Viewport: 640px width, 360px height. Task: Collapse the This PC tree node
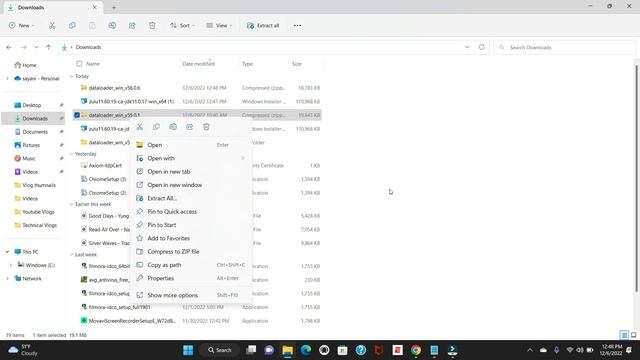click(x=7, y=252)
